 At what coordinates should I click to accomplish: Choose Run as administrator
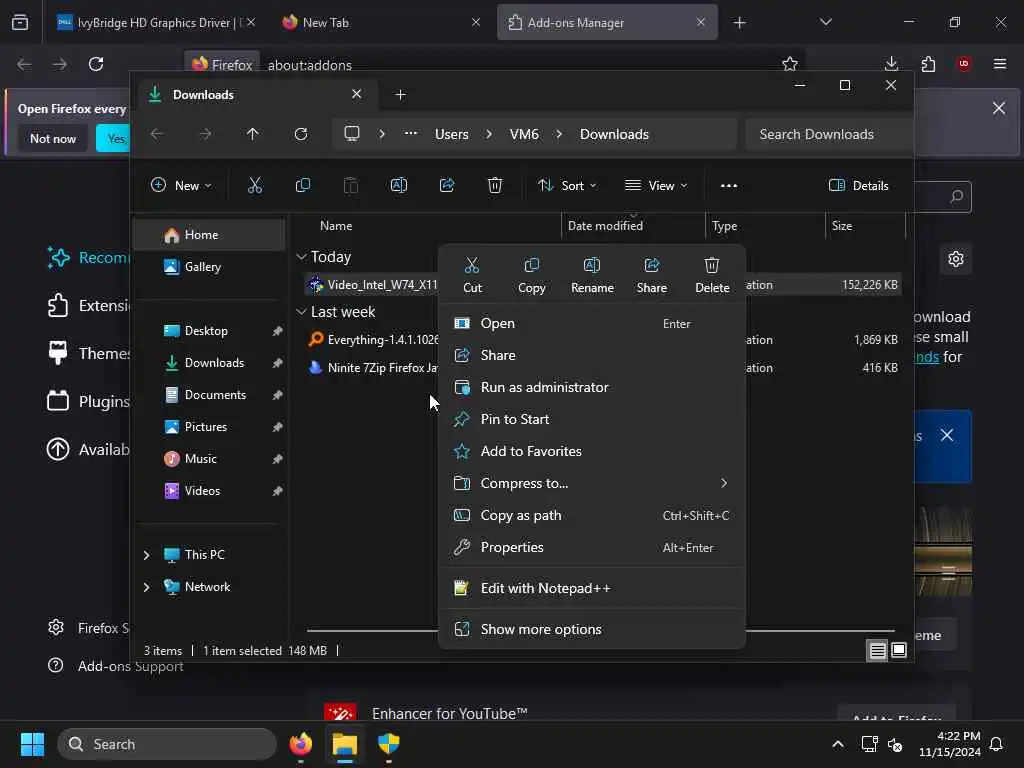click(x=592, y=387)
